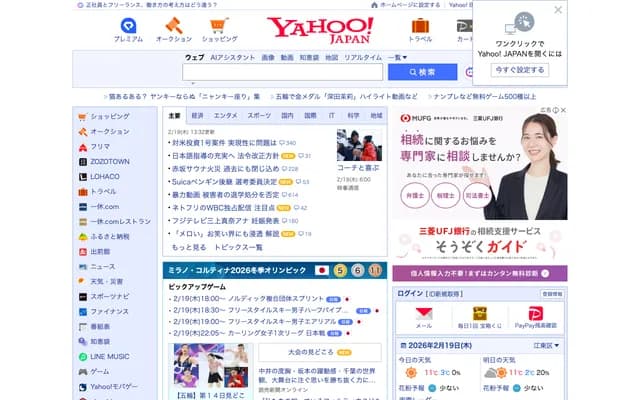Open the Premium service icon
The width and height of the screenshot is (640, 400).
128,26
